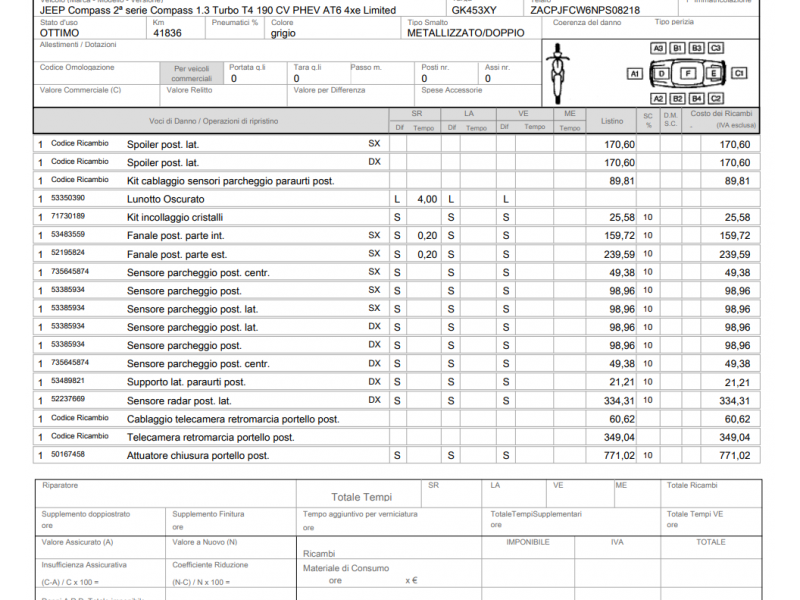Click the 'Listino' column header

(x=612, y=121)
